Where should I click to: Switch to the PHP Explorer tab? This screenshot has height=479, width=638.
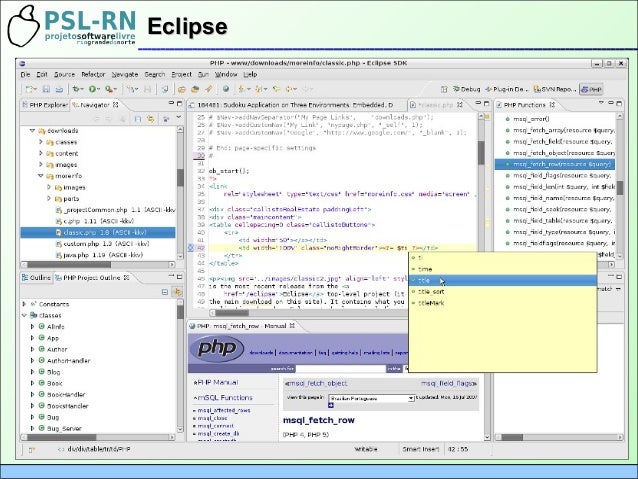(x=45, y=105)
